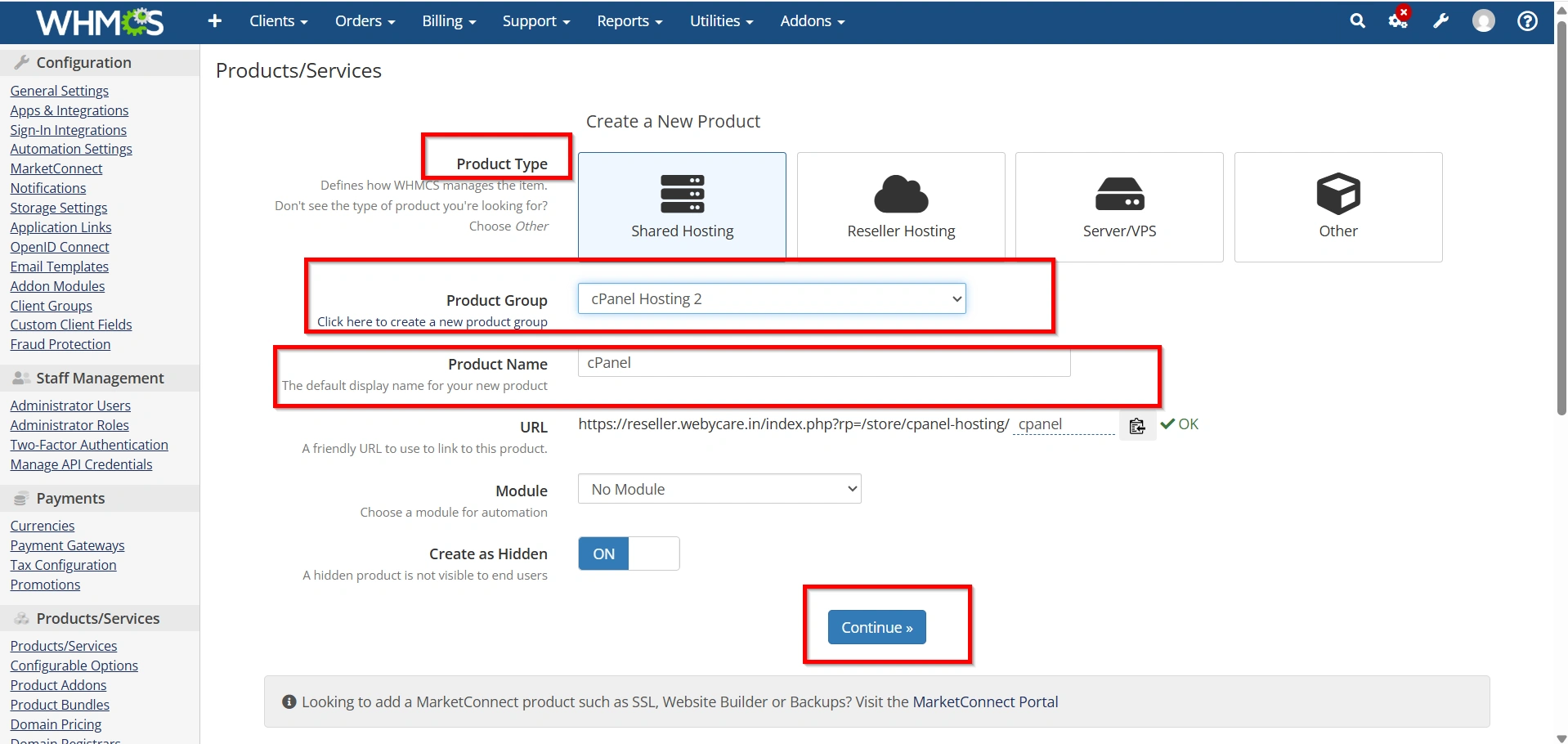Click the Staff Management section header

(100, 378)
